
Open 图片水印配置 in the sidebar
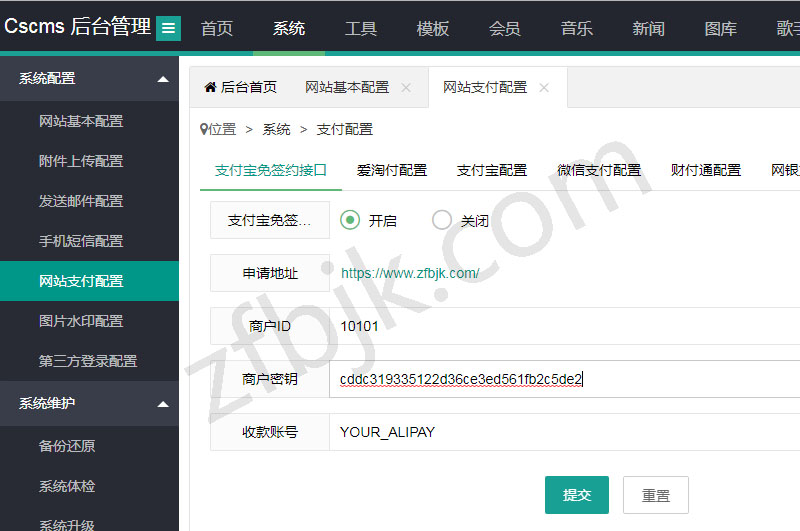(89, 321)
